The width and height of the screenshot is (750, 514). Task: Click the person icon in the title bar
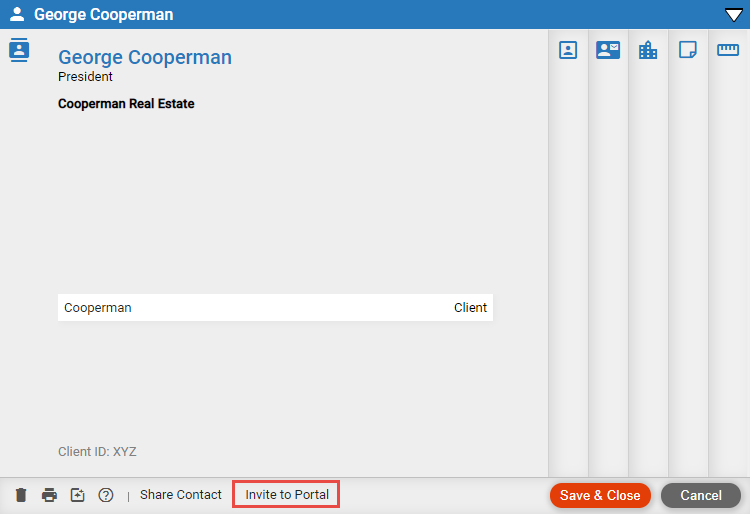click(17, 14)
